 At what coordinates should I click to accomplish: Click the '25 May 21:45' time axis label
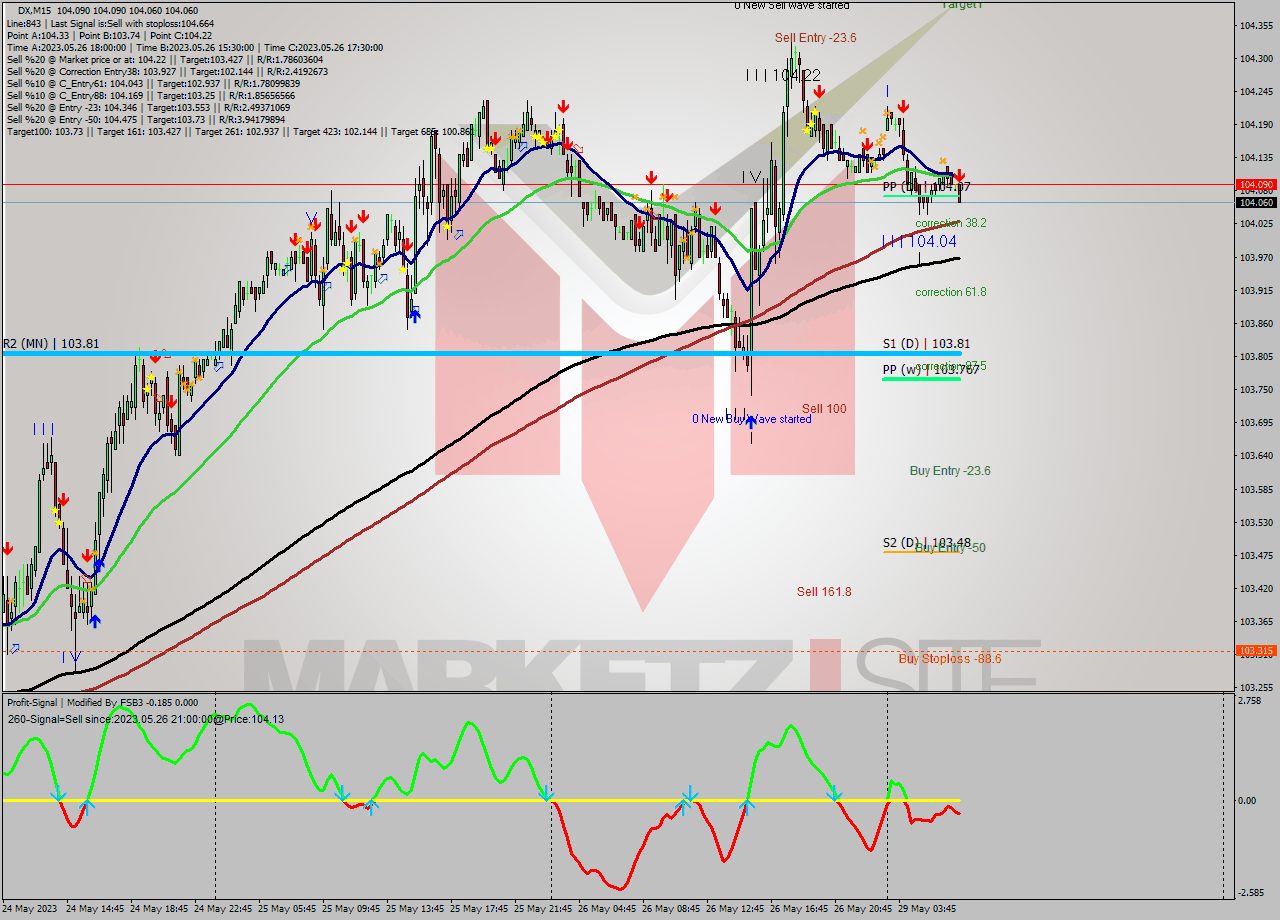543,909
